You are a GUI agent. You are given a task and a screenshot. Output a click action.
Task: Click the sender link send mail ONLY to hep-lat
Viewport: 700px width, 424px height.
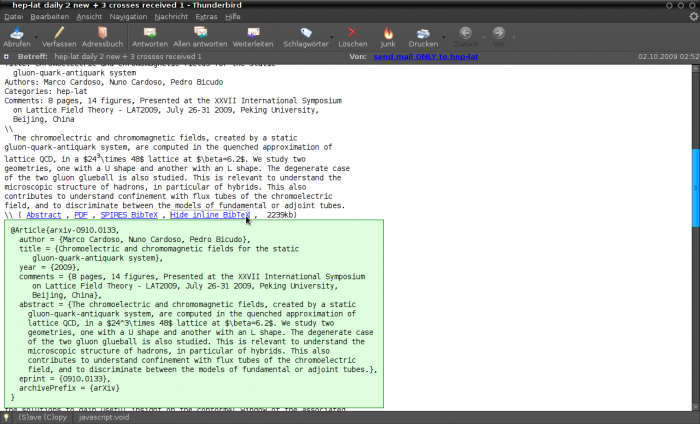tap(425, 57)
